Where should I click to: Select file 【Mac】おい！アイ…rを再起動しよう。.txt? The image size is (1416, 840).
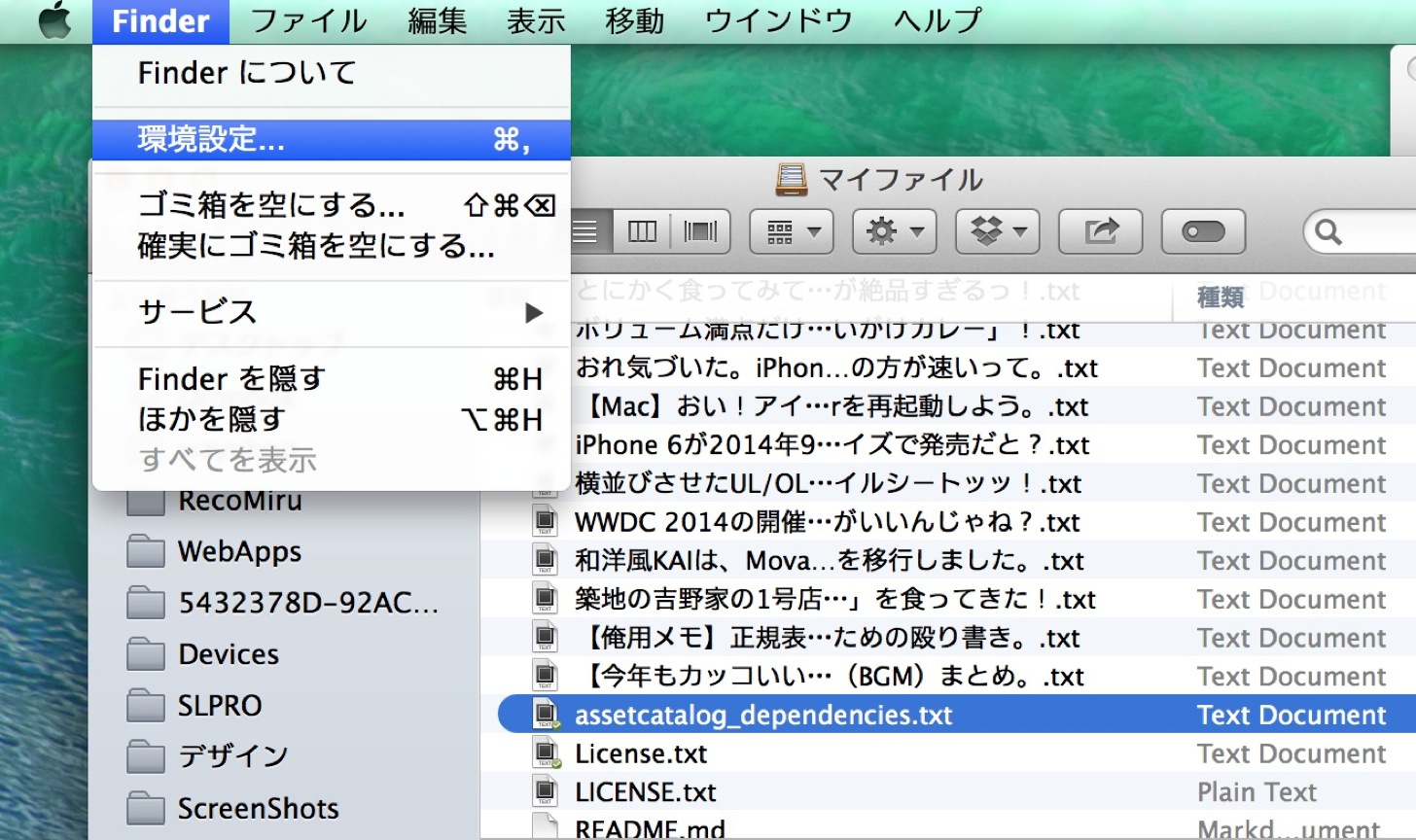click(x=832, y=406)
